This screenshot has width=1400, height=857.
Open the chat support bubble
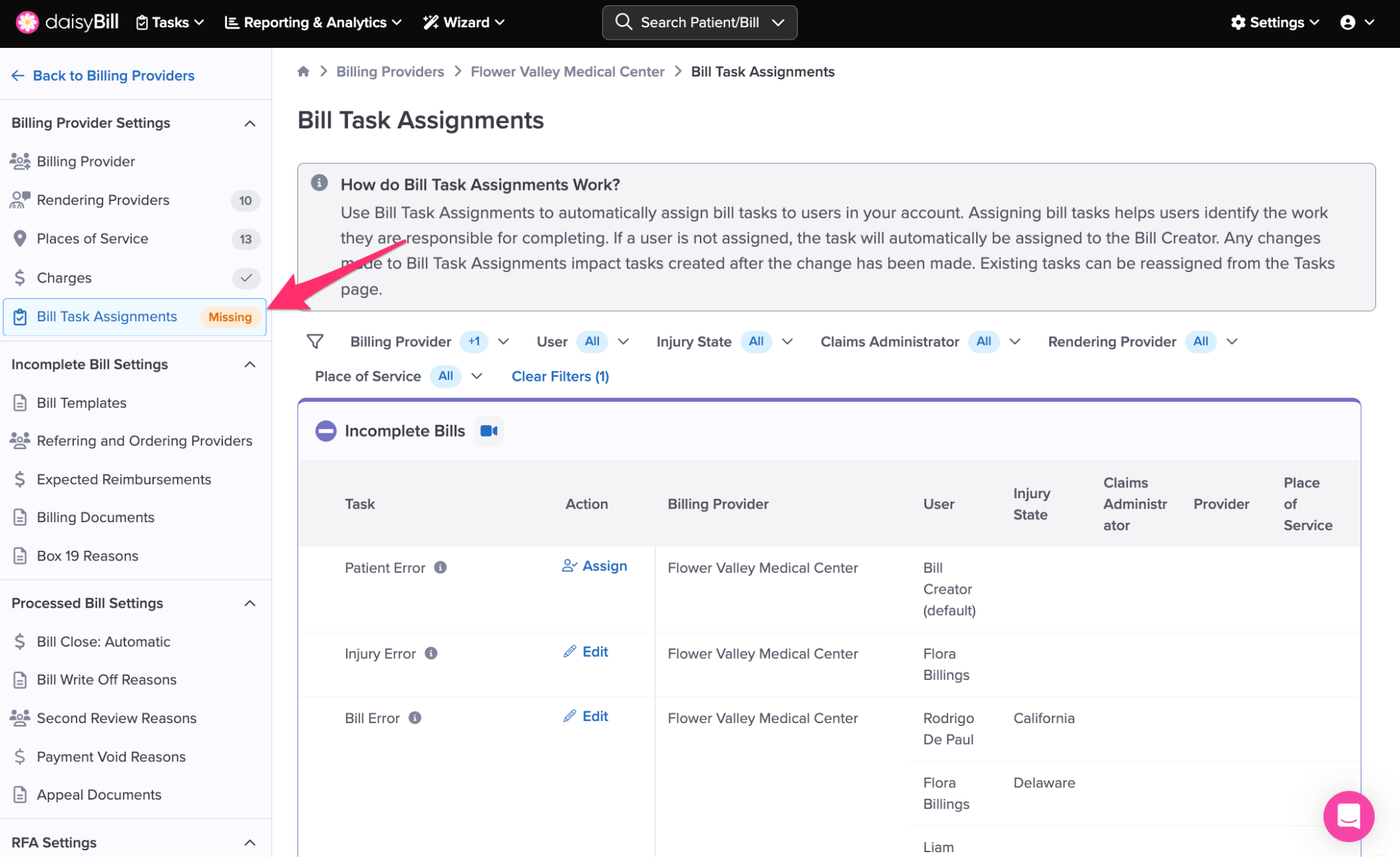(1348, 816)
